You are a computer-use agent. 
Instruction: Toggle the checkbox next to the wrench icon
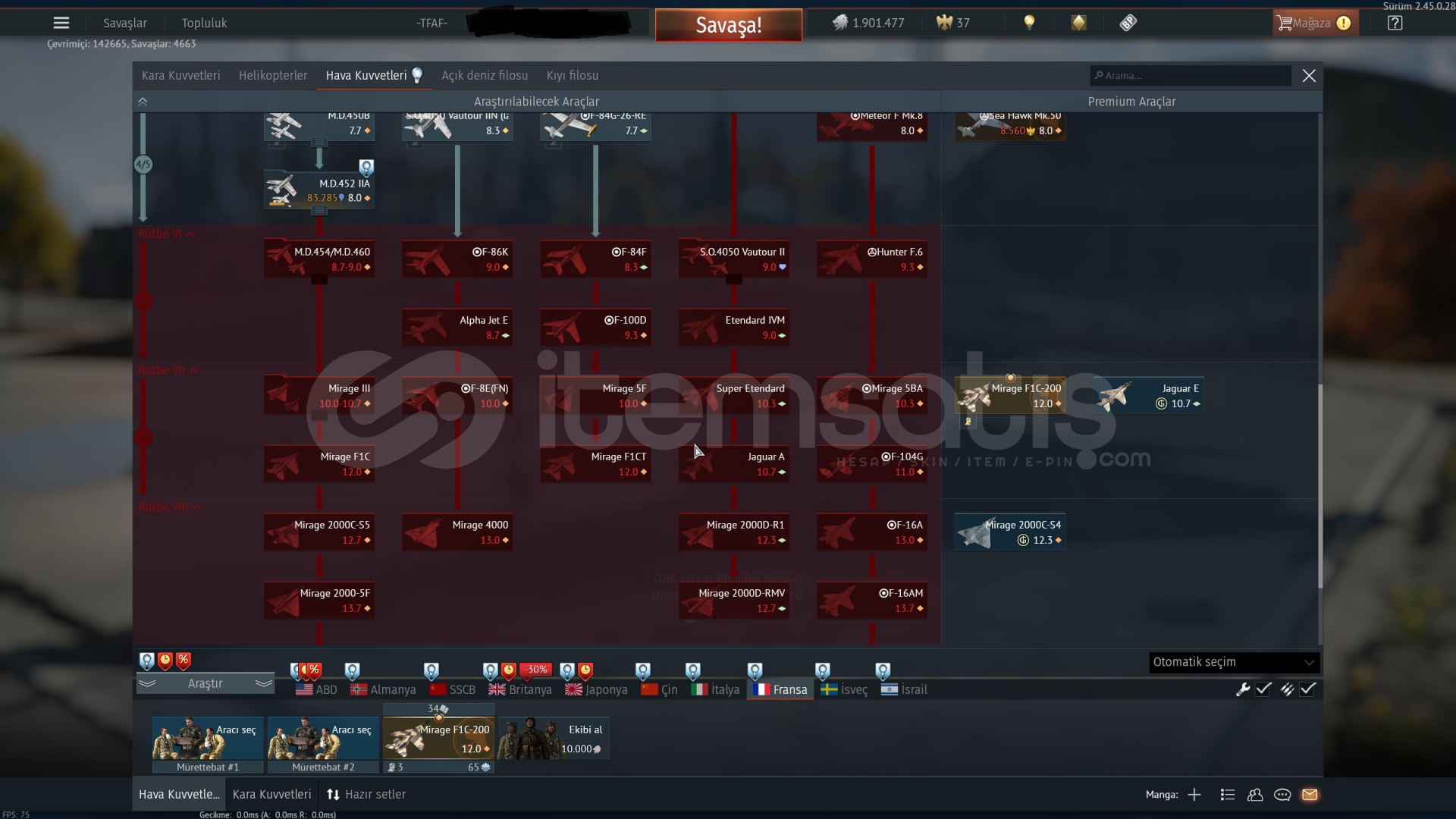pyautogui.click(x=1263, y=689)
